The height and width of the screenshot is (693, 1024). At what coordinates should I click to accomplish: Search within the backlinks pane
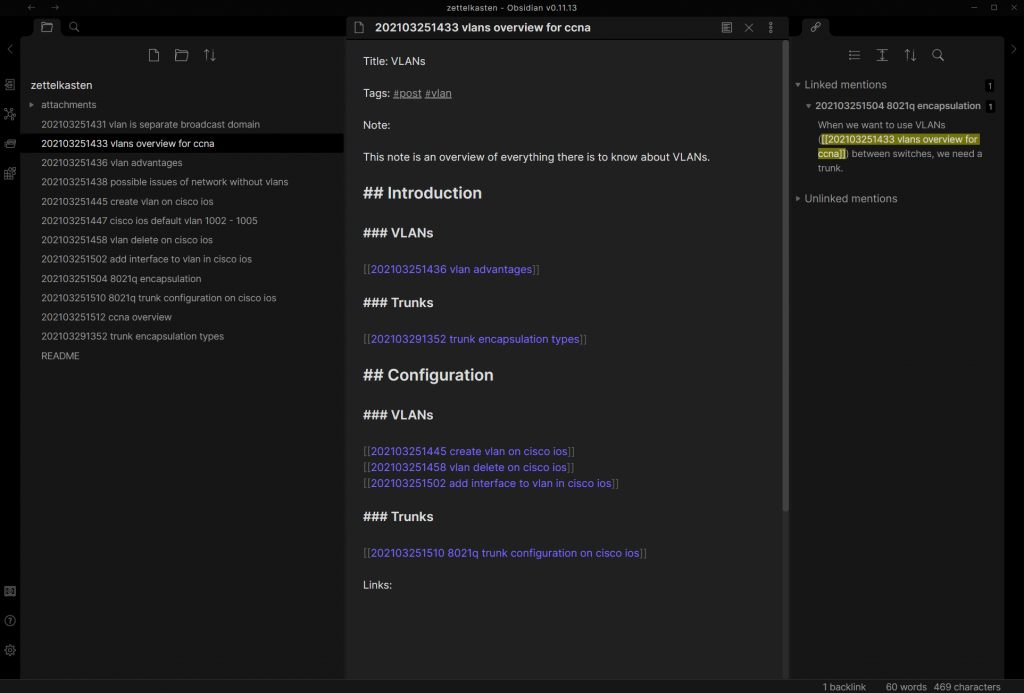pyautogui.click(x=938, y=56)
